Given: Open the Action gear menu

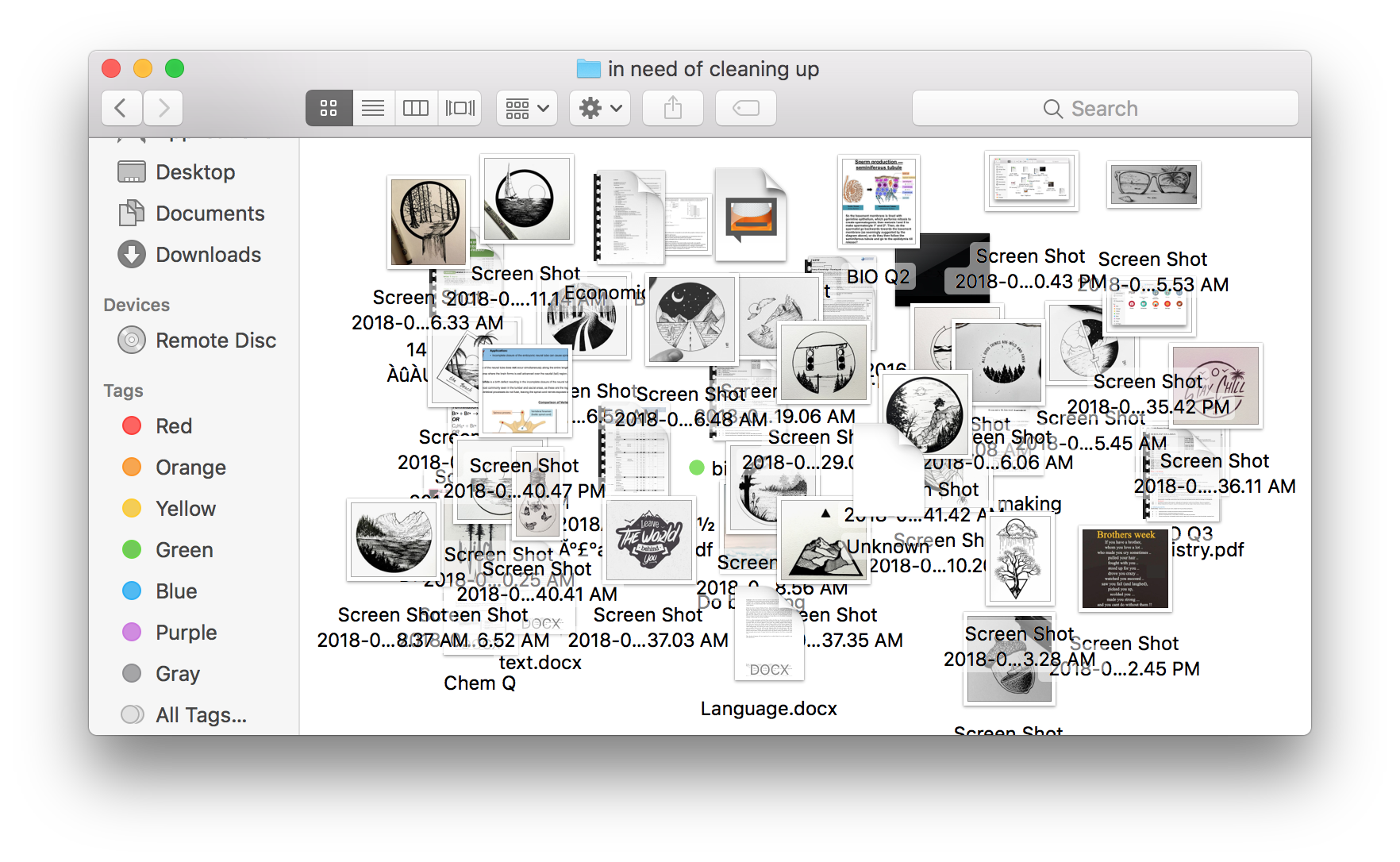Looking at the screenshot, I should click(x=600, y=108).
